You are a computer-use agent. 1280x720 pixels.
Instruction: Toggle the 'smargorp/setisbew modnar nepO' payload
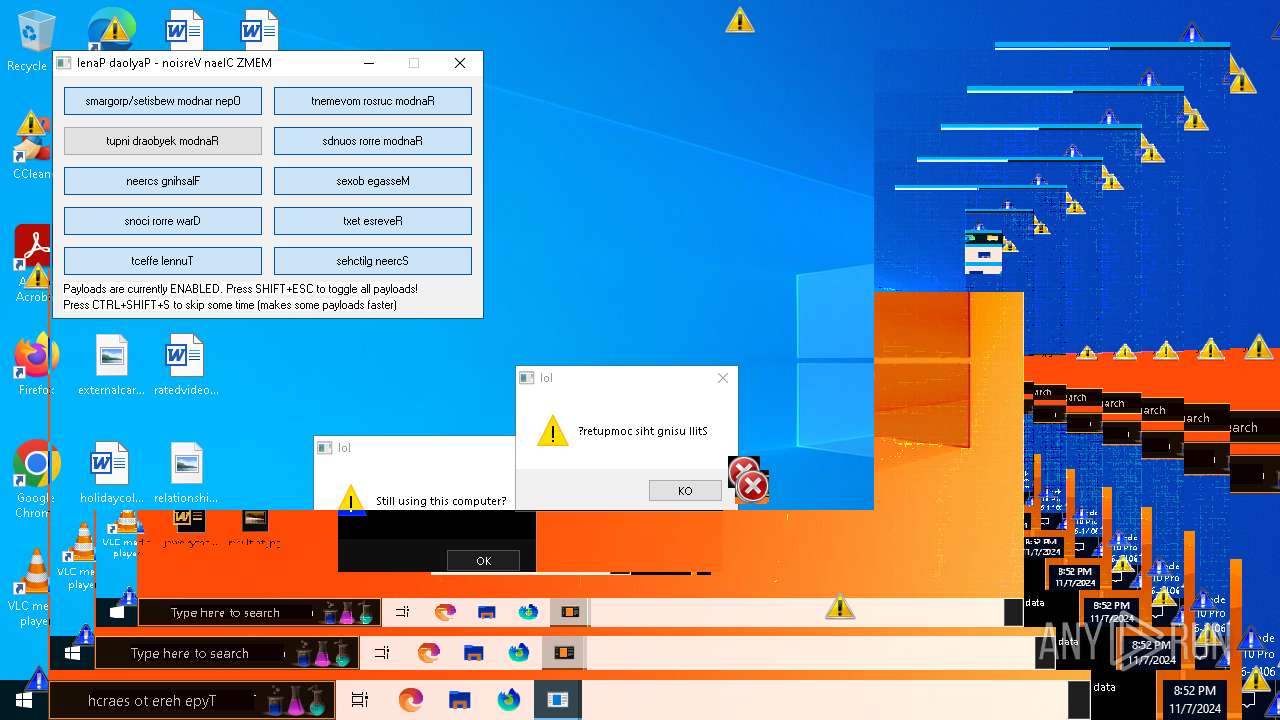[163, 101]
